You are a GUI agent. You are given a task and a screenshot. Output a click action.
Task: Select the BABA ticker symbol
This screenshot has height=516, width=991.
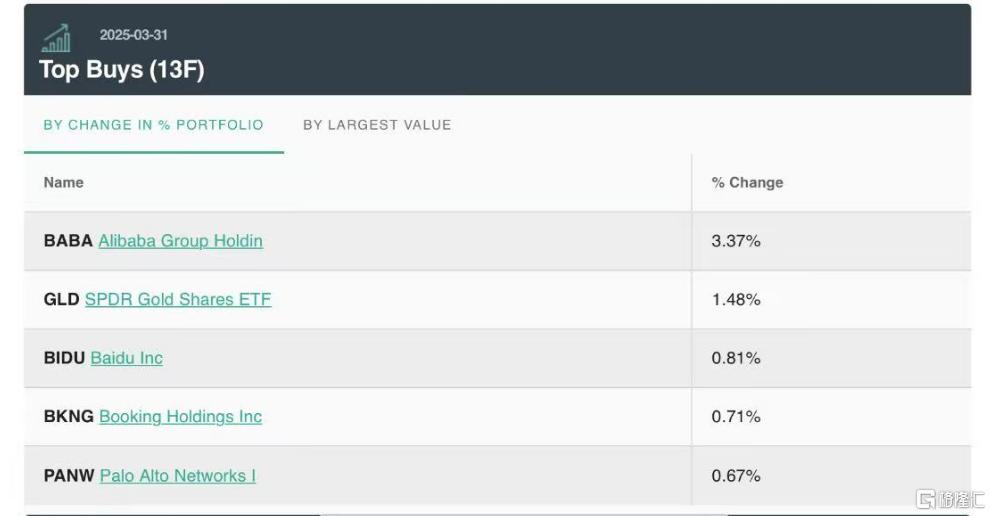point(68,241)
